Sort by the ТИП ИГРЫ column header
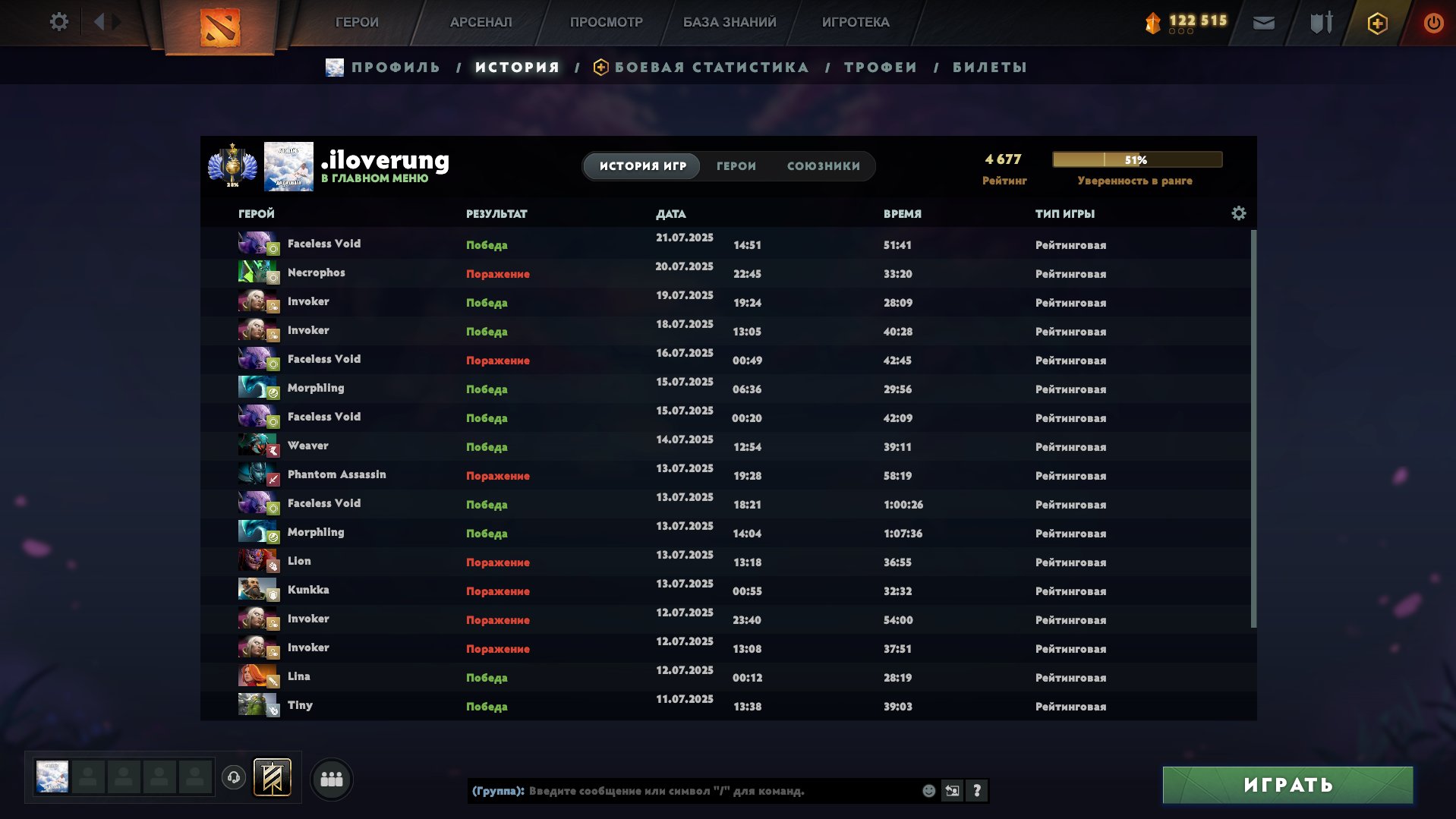 click(x=1065, y=213)
